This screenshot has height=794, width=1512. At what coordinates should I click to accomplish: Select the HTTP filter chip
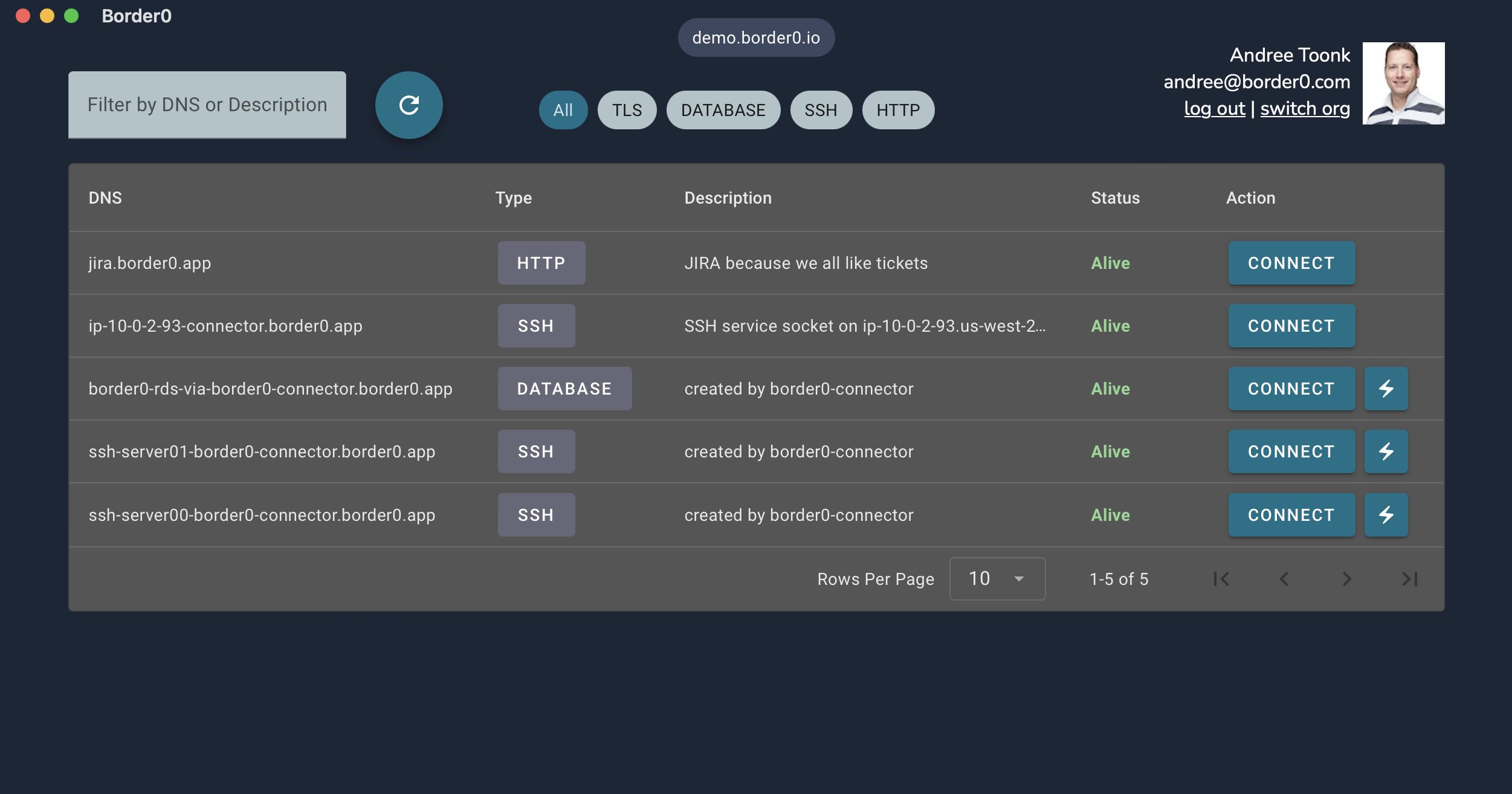[x=898, y=109]
